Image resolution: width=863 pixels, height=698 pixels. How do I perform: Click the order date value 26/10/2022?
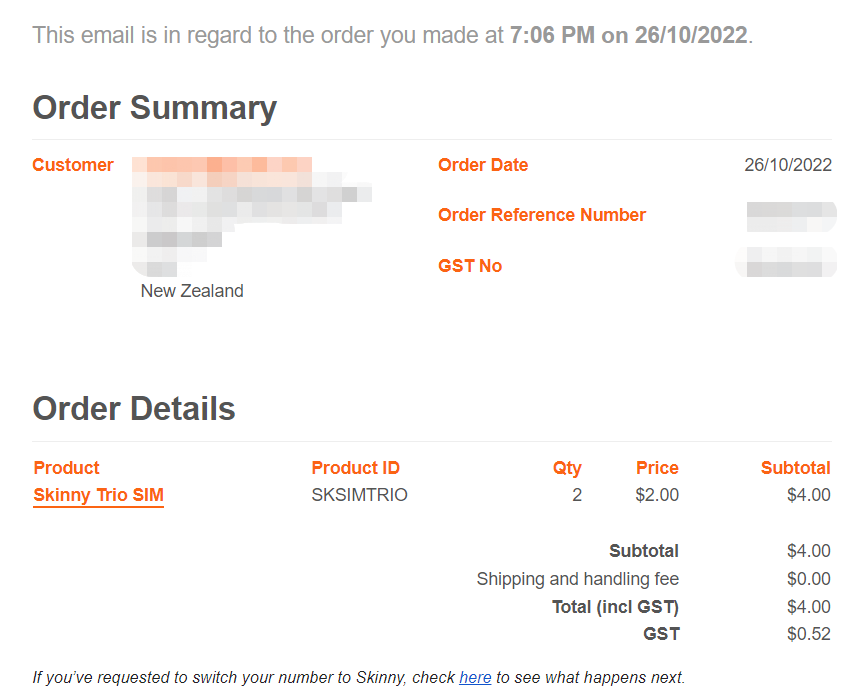coord(788,165)
